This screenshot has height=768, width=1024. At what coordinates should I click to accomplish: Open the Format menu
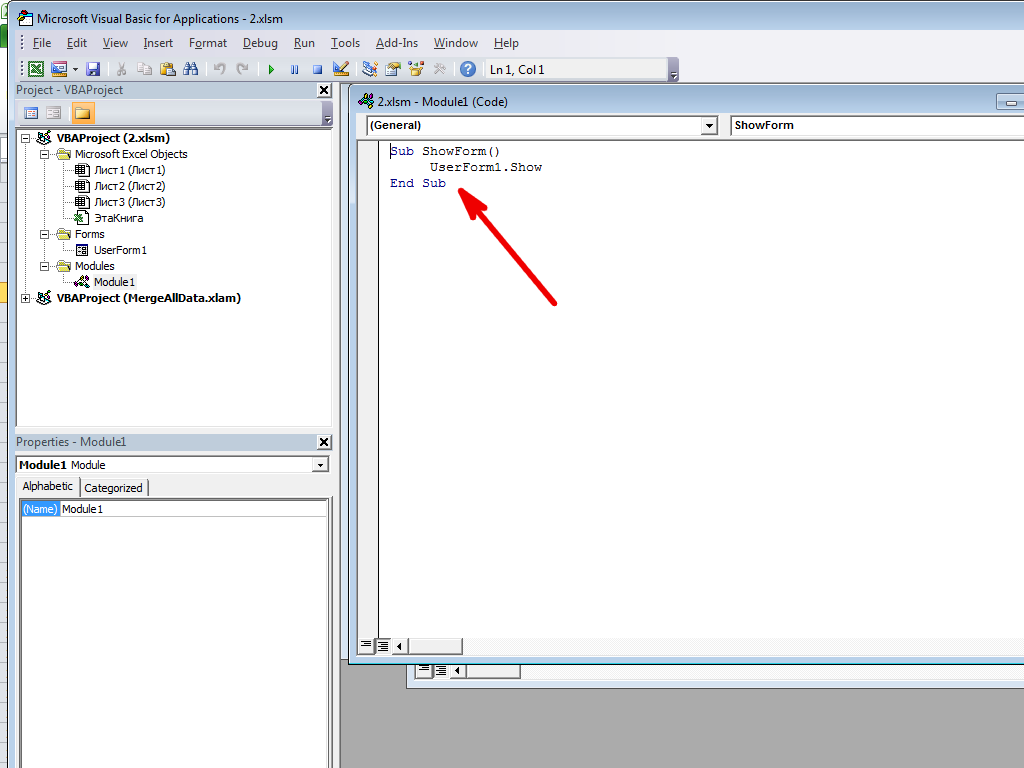(x=208, y=43)
